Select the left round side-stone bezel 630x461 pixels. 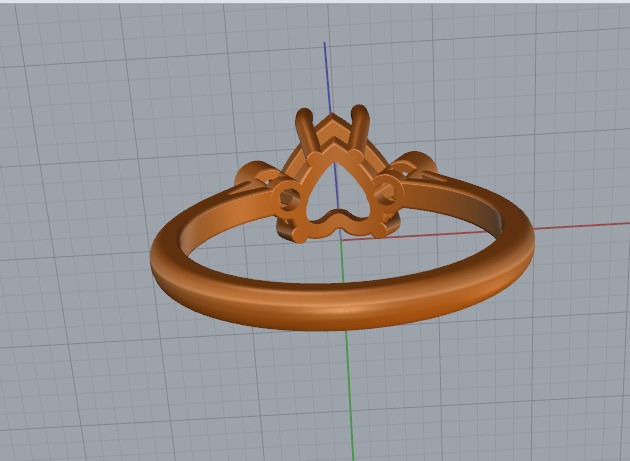pyautogui.click(x=288, y=198)
